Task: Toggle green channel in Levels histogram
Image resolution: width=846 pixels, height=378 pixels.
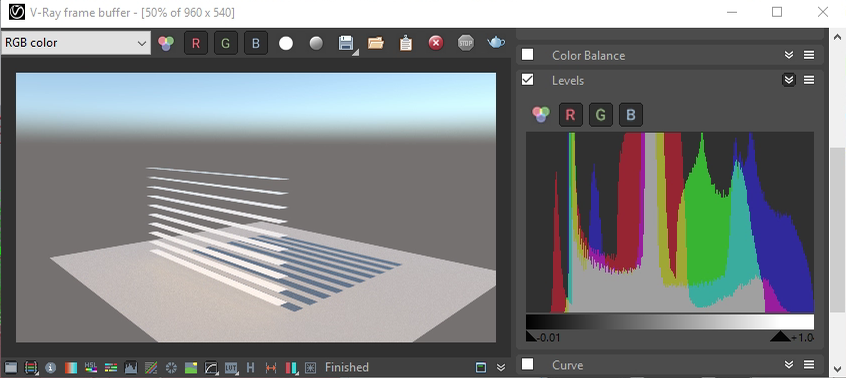Action: point(601,114)
